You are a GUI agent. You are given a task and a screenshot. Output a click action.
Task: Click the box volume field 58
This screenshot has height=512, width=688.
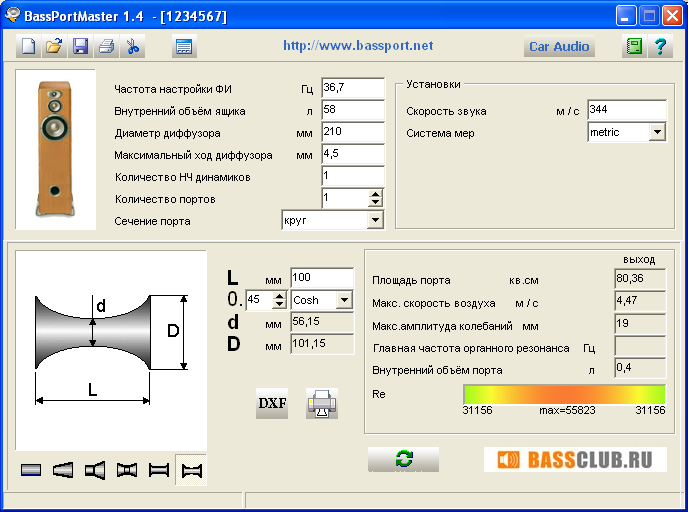(353, 110)
